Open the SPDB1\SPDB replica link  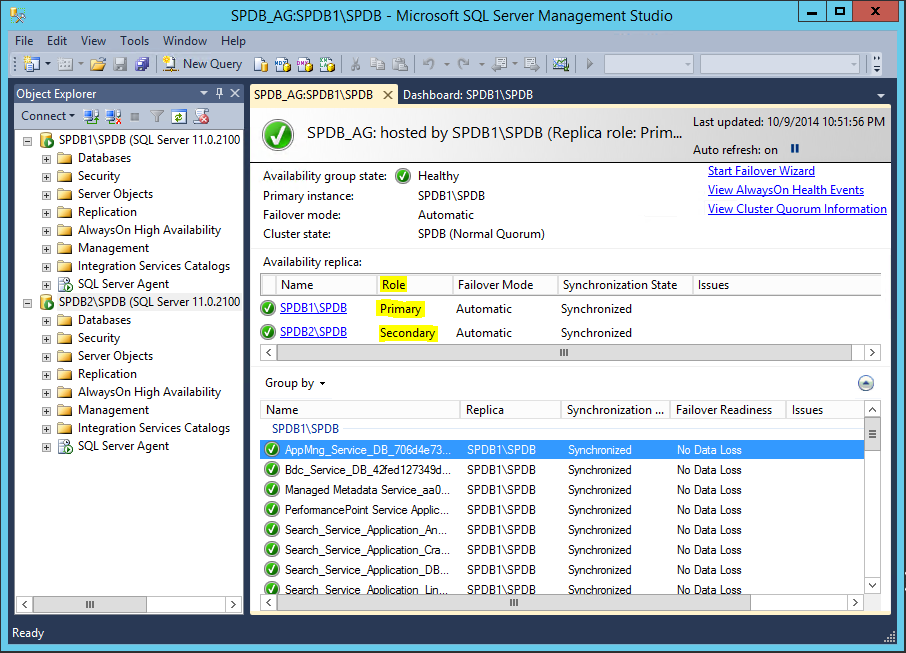click(x=313, y=309)
